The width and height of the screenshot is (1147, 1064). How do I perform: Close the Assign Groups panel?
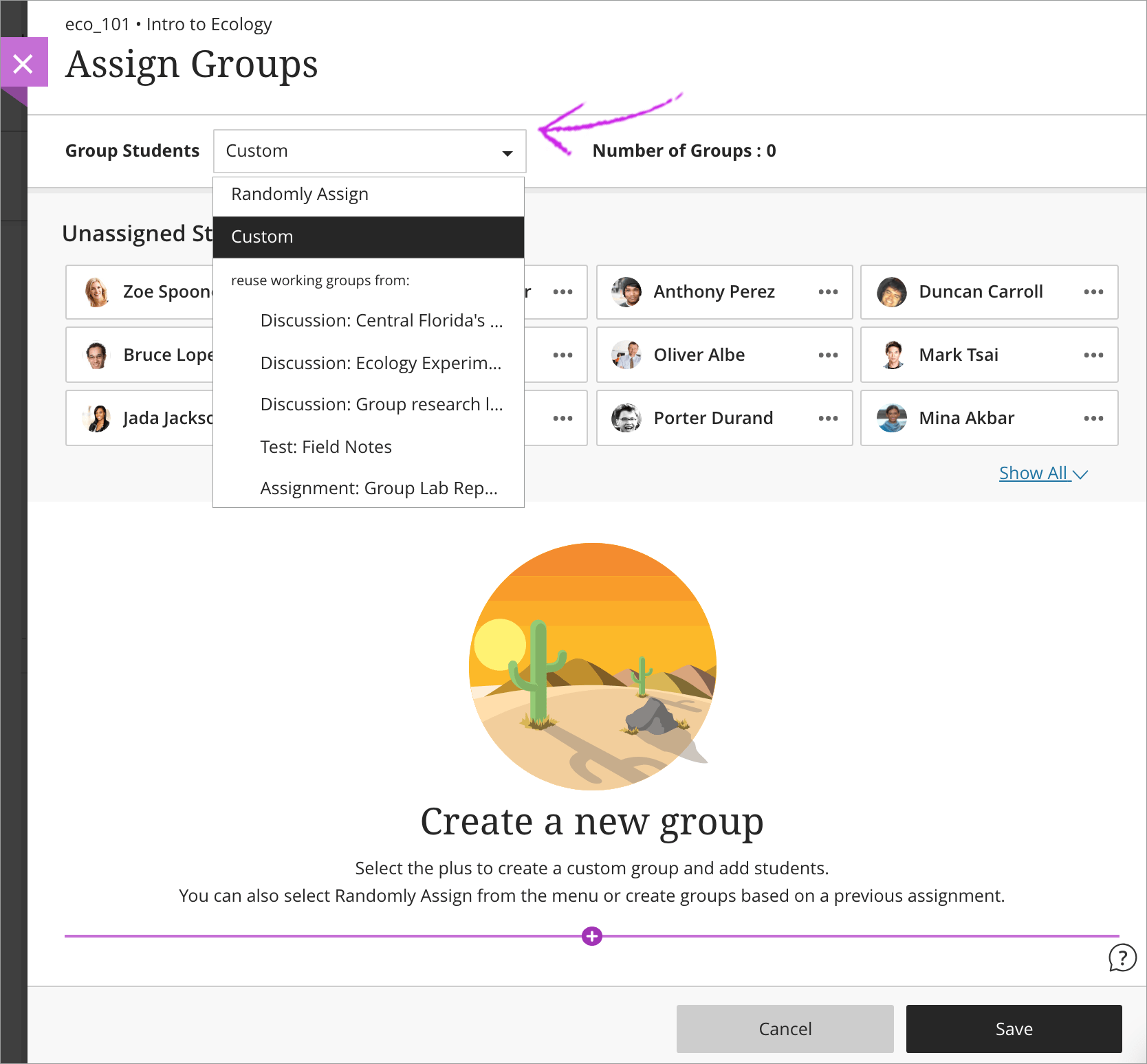click(x=24, y=63)
